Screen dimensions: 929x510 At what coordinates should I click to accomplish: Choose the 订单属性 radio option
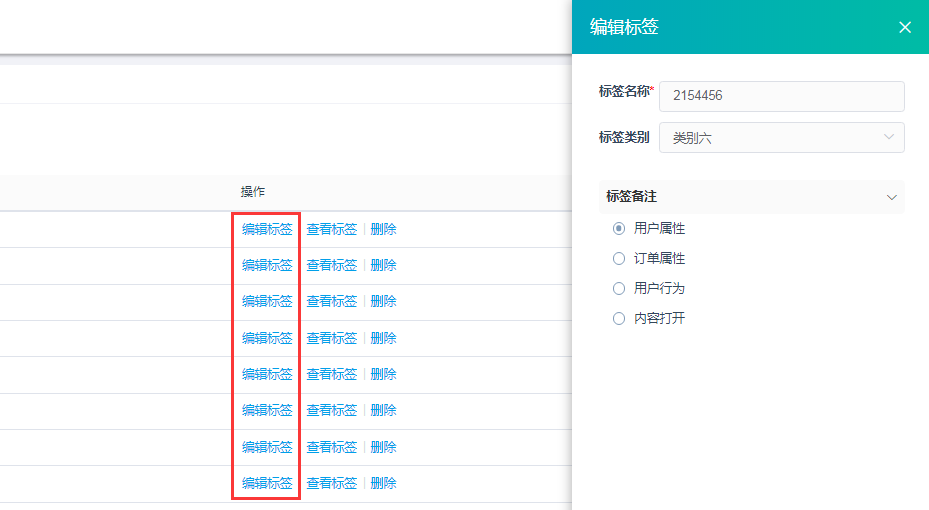tap(619, 258)
